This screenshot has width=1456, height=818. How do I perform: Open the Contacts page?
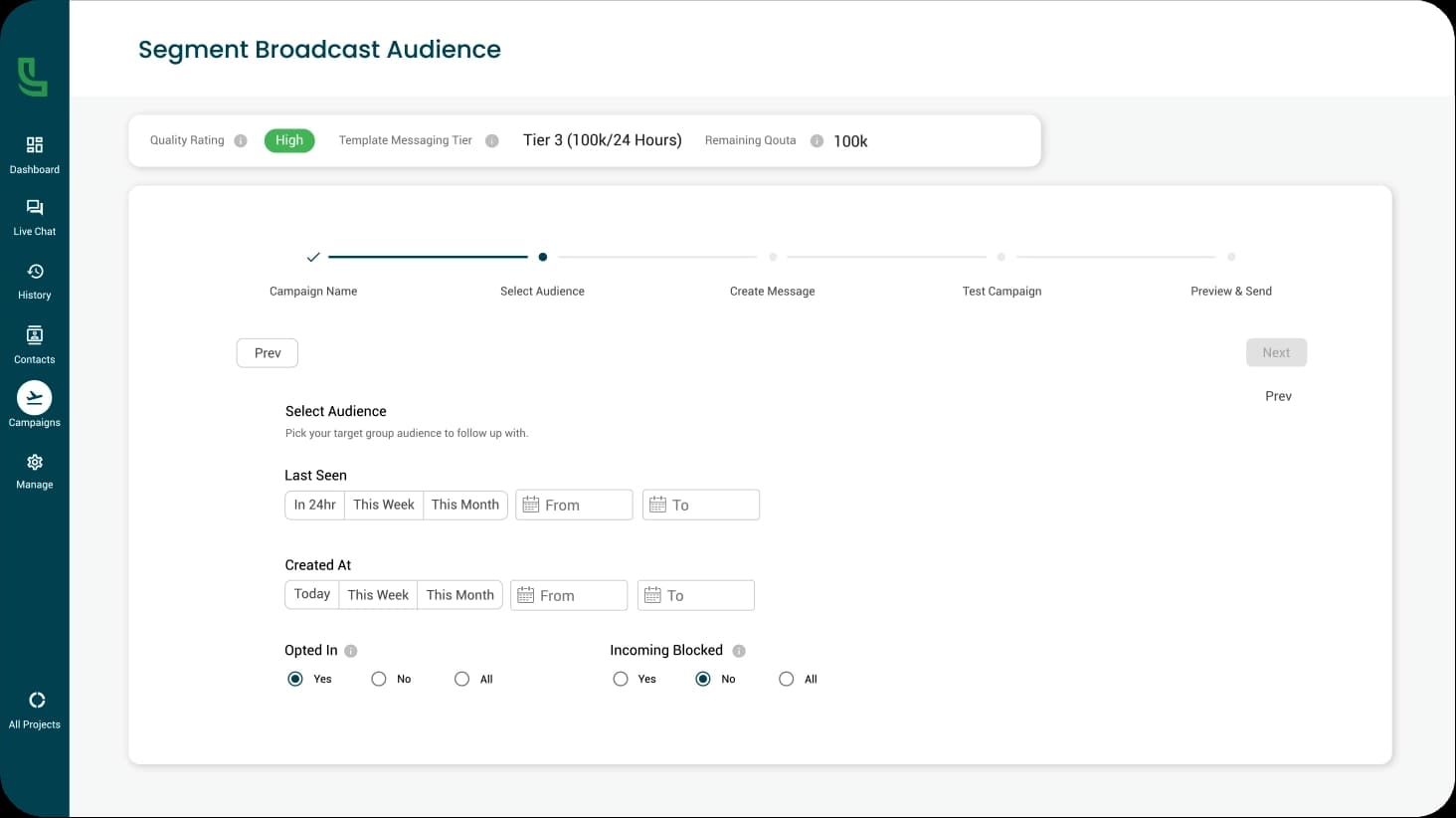point(35,345)
